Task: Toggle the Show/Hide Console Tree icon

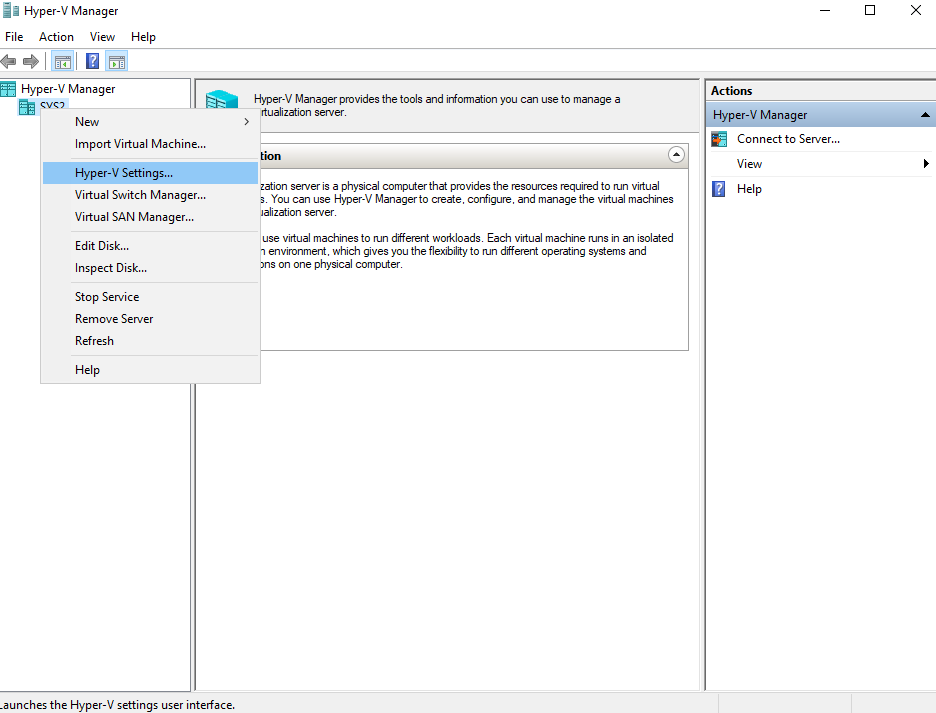Action: tap(62, 61)
